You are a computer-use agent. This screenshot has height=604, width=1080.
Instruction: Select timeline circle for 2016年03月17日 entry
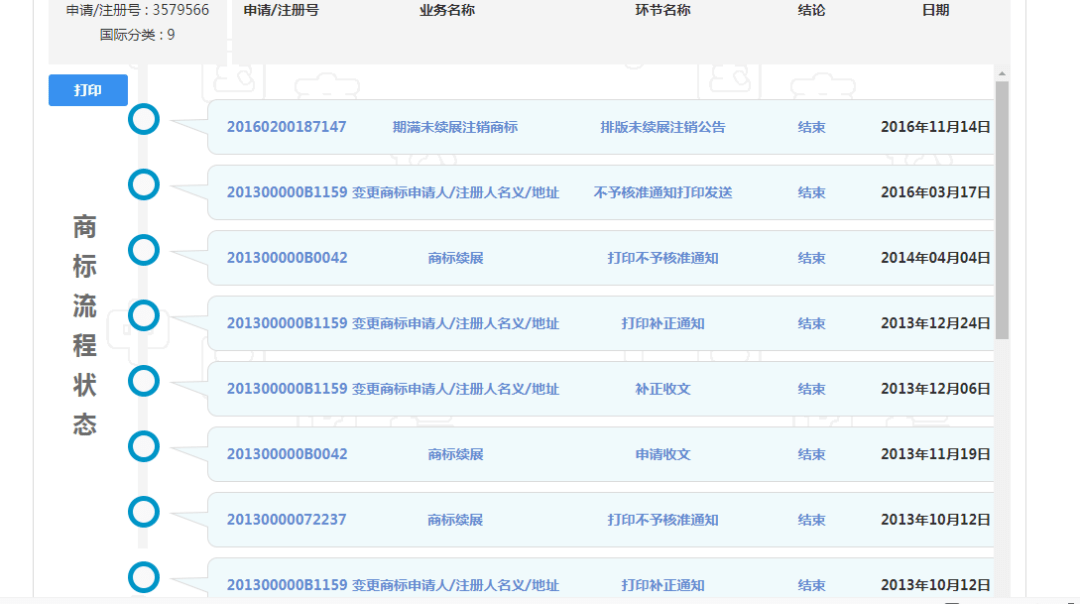coord(144,184)
